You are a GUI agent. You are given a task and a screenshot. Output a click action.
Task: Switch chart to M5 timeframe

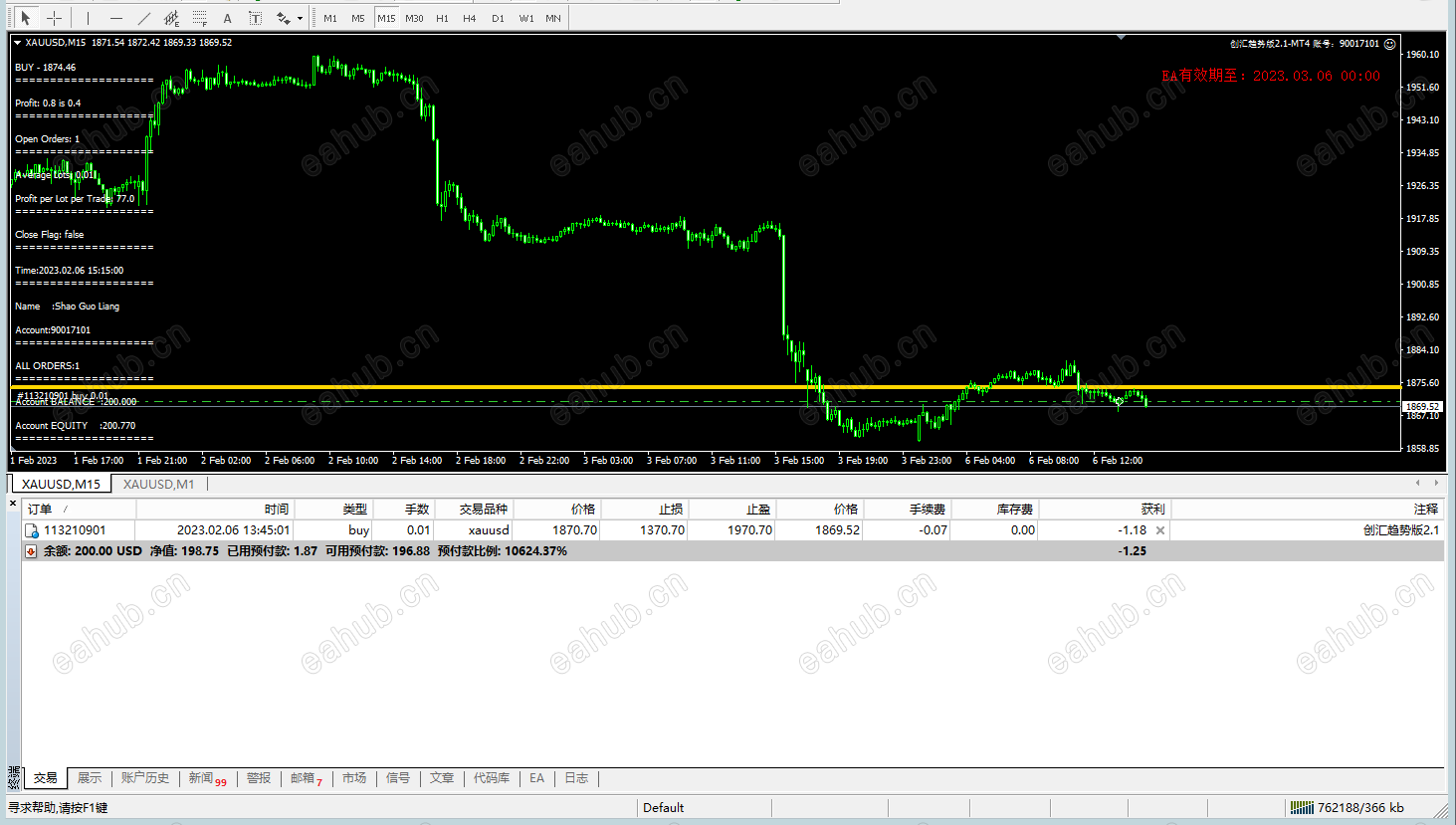[x=358, y=18]
